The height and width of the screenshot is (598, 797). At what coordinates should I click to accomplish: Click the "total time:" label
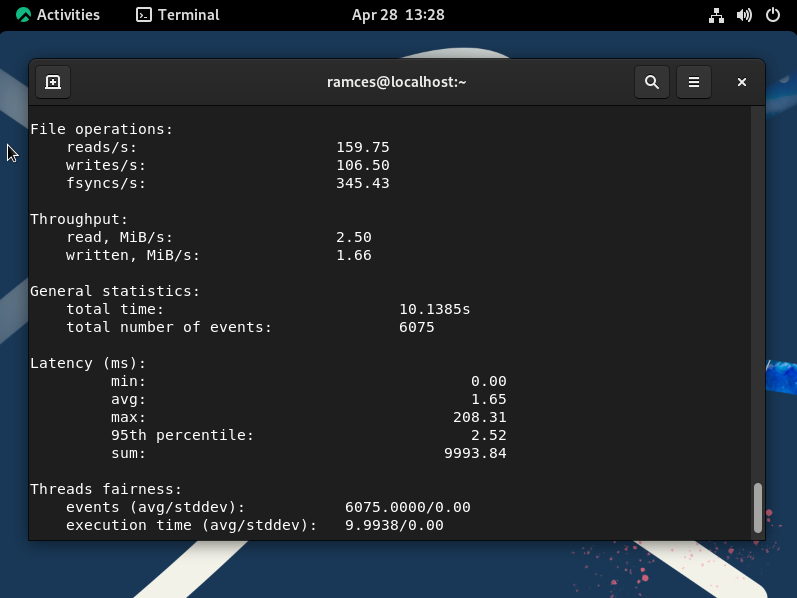point(115,309)
